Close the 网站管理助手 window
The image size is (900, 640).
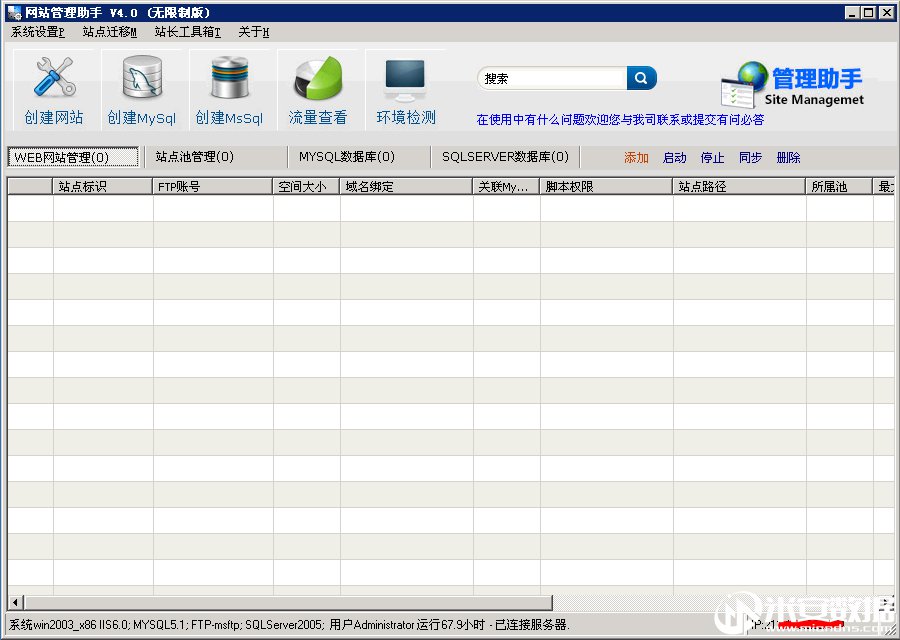click(x=886, y=12)
